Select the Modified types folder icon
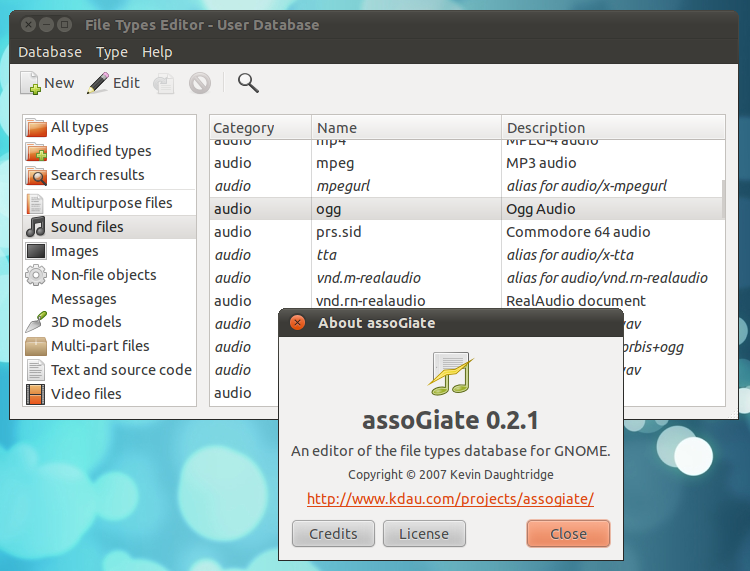Viewport: 750px width, 571px height. tap(36, 151)
